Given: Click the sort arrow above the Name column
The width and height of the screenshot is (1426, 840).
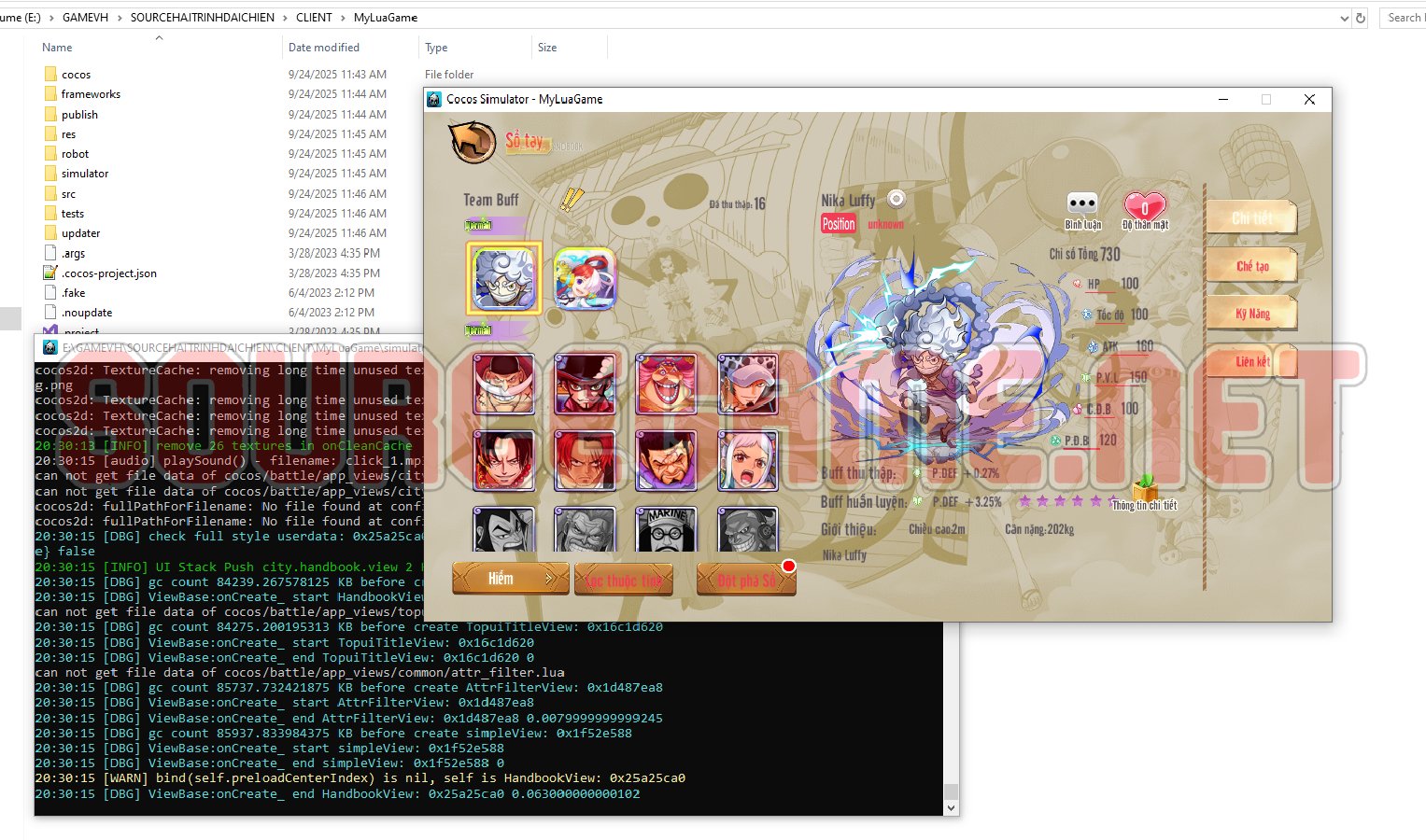Looking at the screenshot, I should [159, 38].
